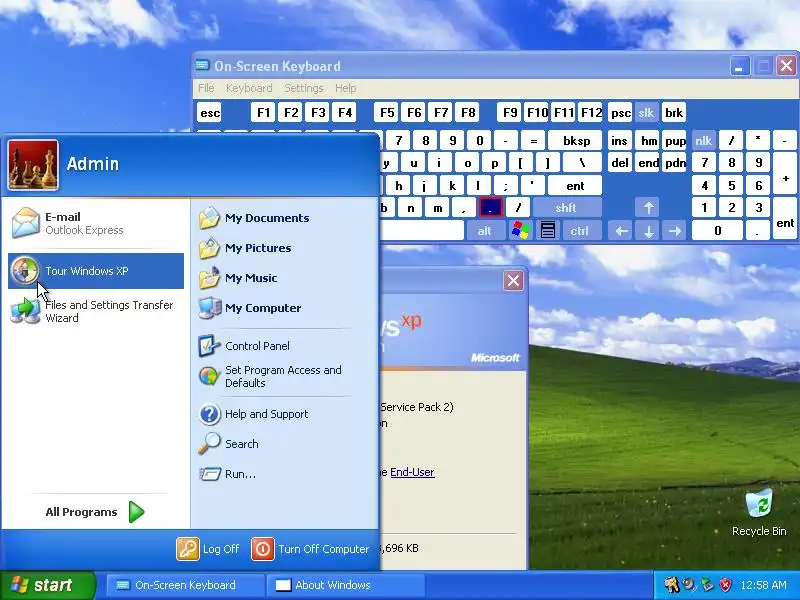Click the del delete key
Screen dimensions: 800x600
click(x=619, y=163)
